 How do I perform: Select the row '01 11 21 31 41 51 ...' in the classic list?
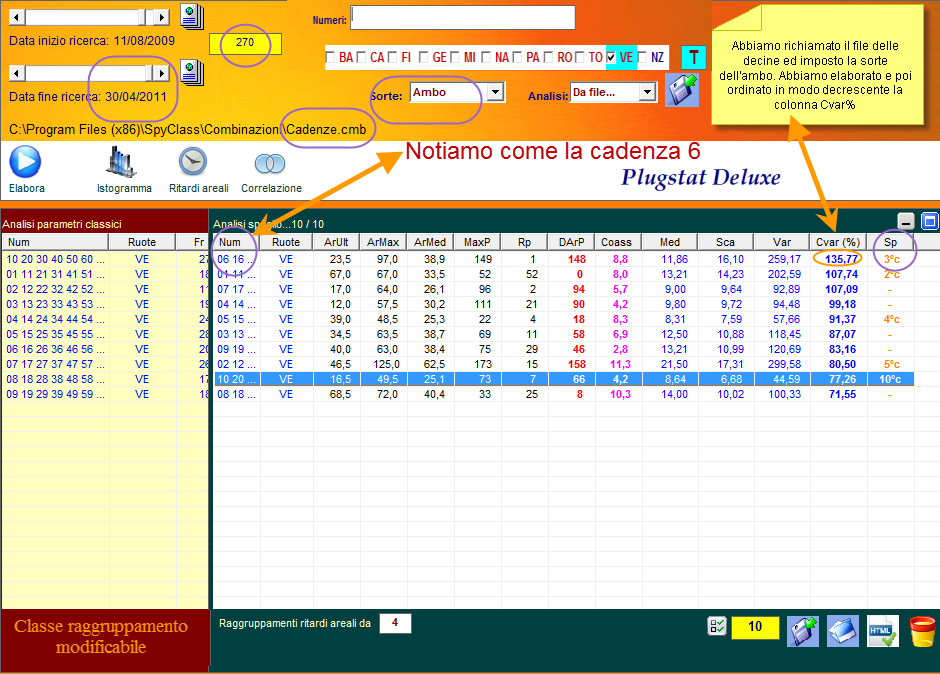click(x=105, y=275)
